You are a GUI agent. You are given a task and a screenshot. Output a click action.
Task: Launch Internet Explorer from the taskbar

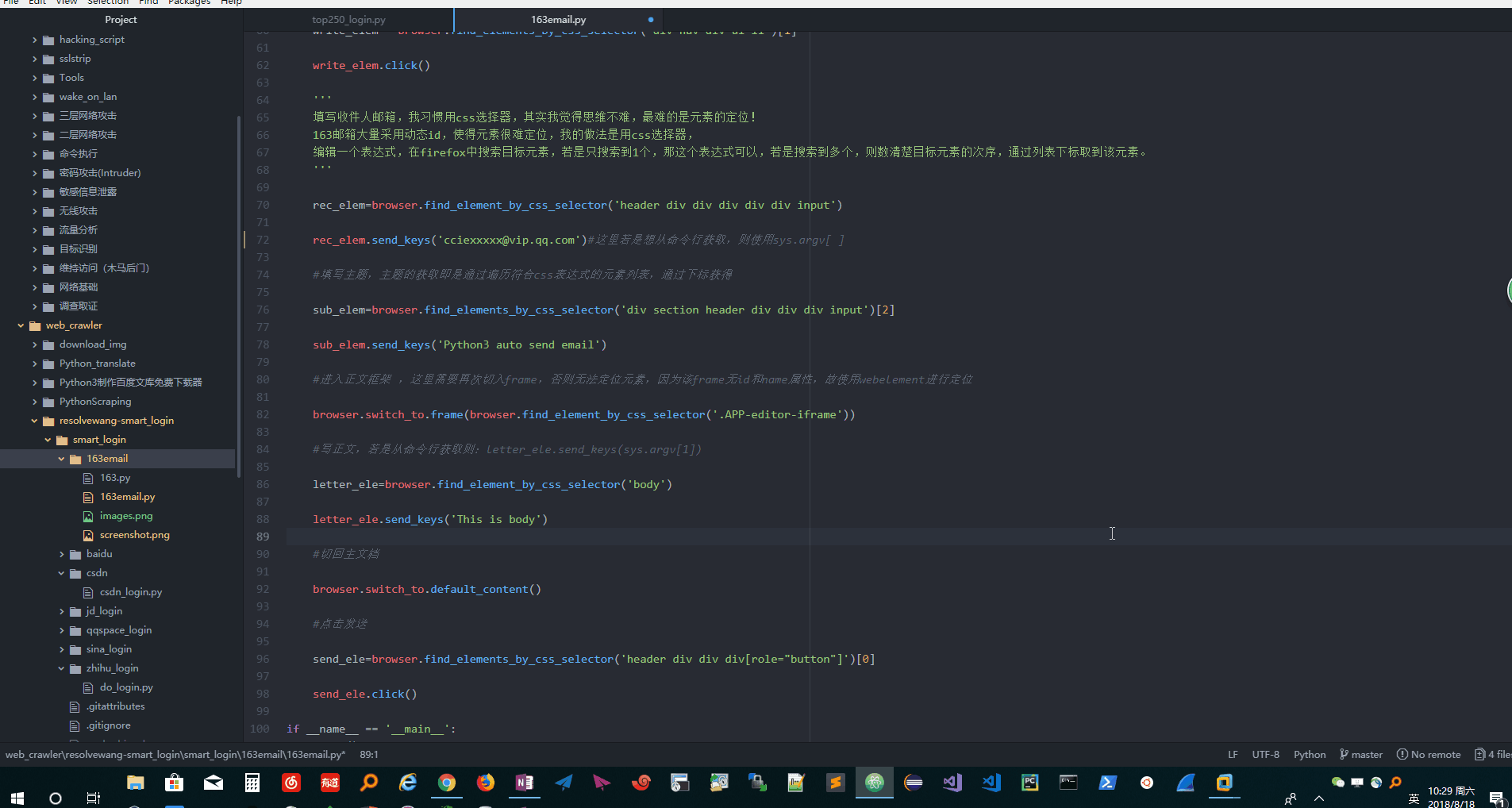coord(408,783)
